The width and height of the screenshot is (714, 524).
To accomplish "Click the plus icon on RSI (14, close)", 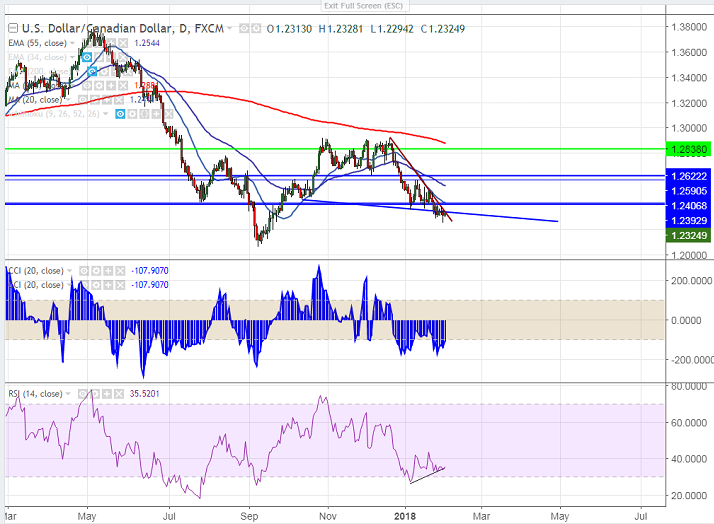I will (x=107, y=394).
